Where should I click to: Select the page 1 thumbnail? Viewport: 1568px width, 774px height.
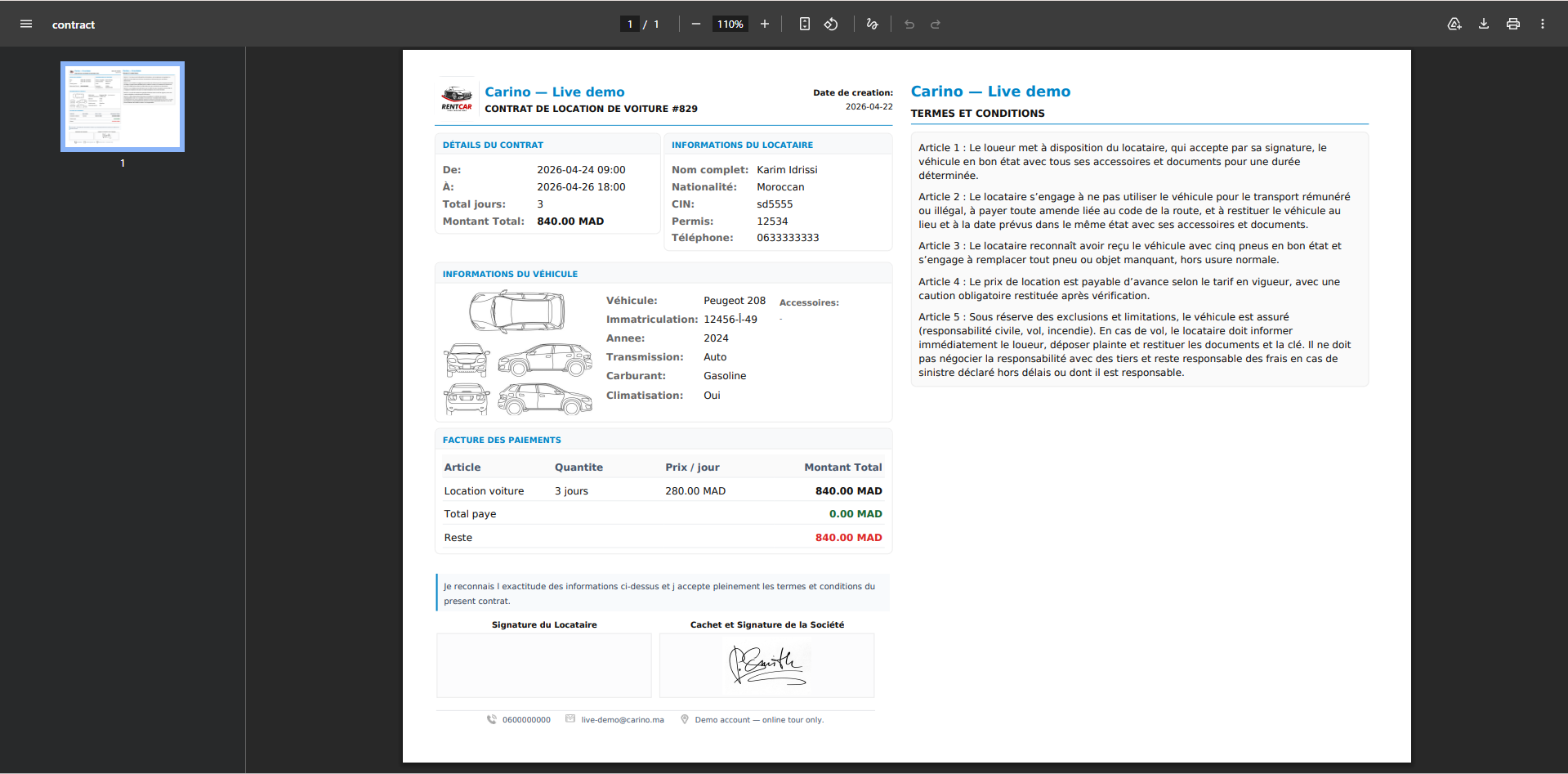(x=123, y=106)
